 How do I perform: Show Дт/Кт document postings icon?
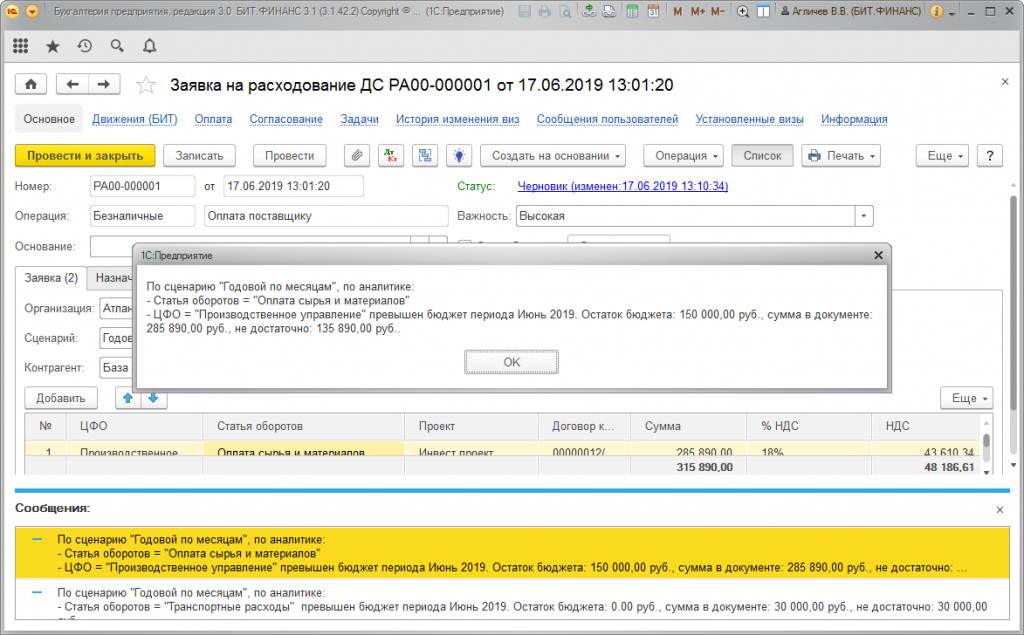[391, 156]
